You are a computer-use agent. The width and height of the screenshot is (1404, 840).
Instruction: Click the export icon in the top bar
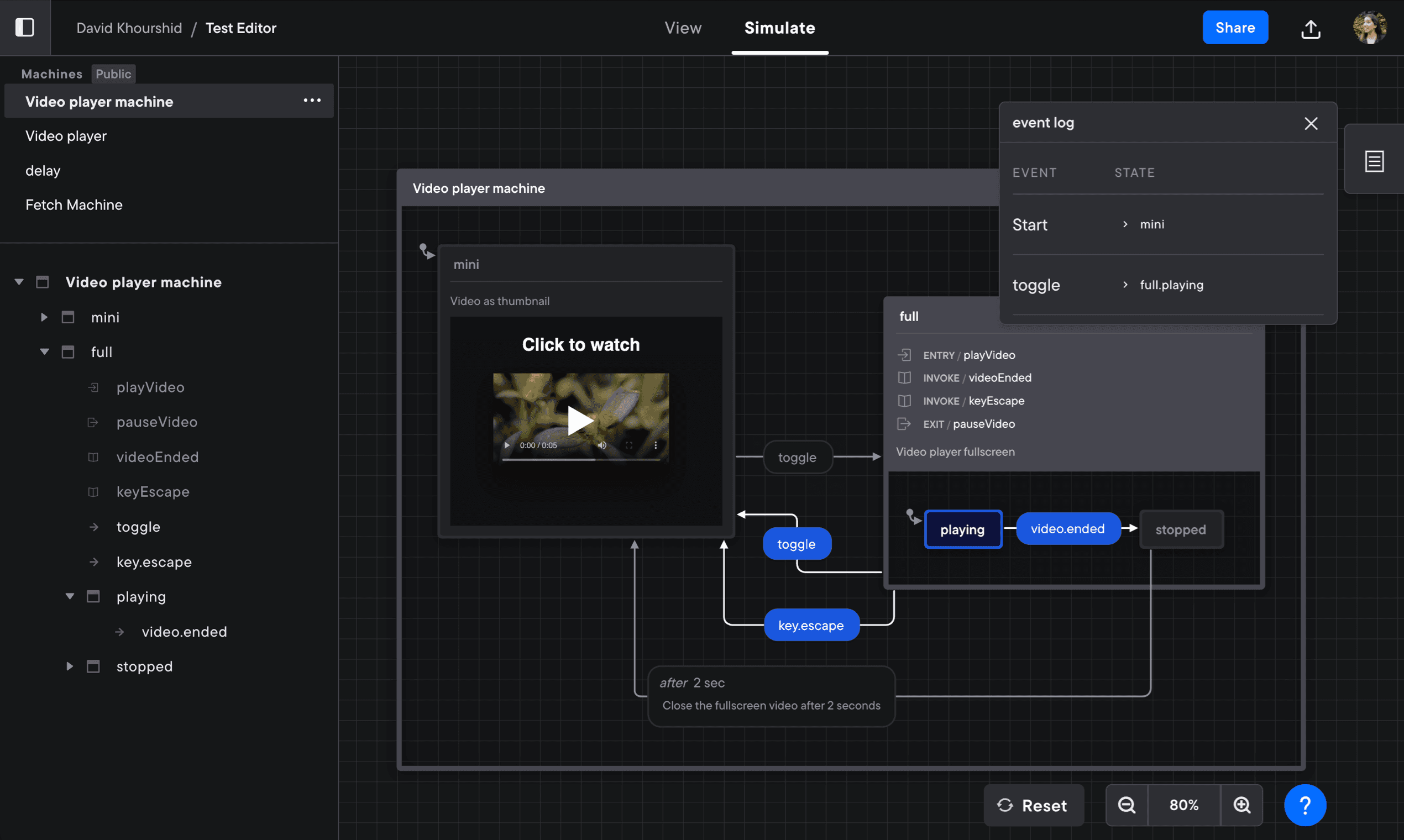click(x=1310, y=29)
